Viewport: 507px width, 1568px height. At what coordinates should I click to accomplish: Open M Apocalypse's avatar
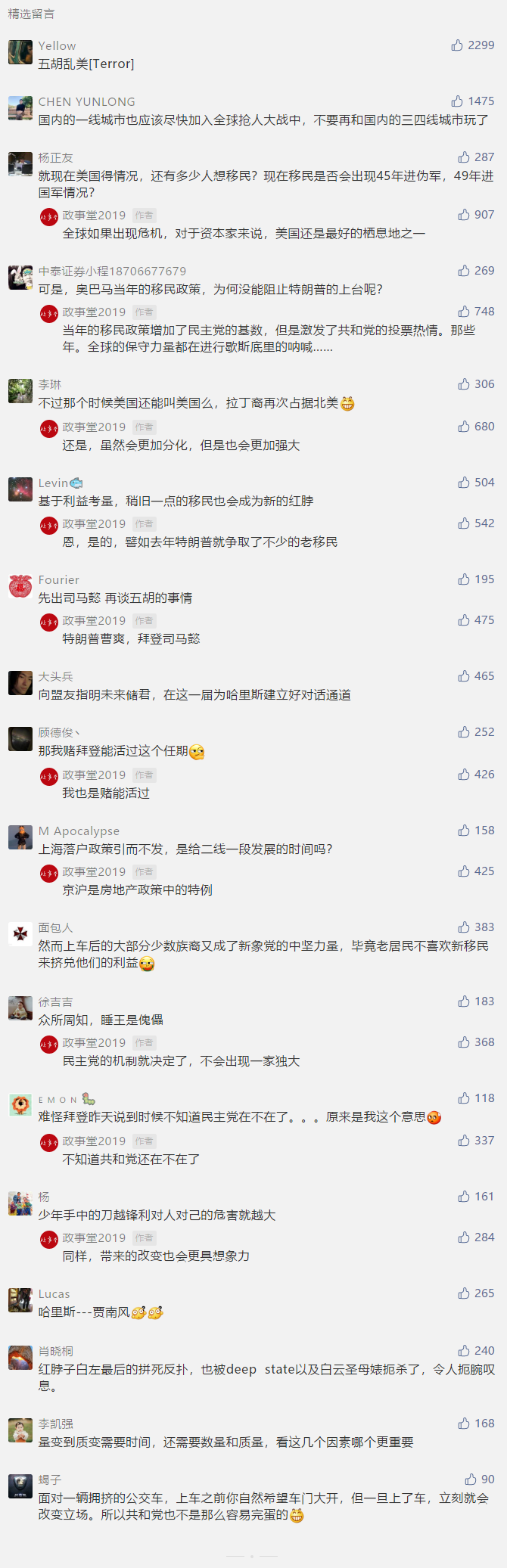(x=20, y=837)
